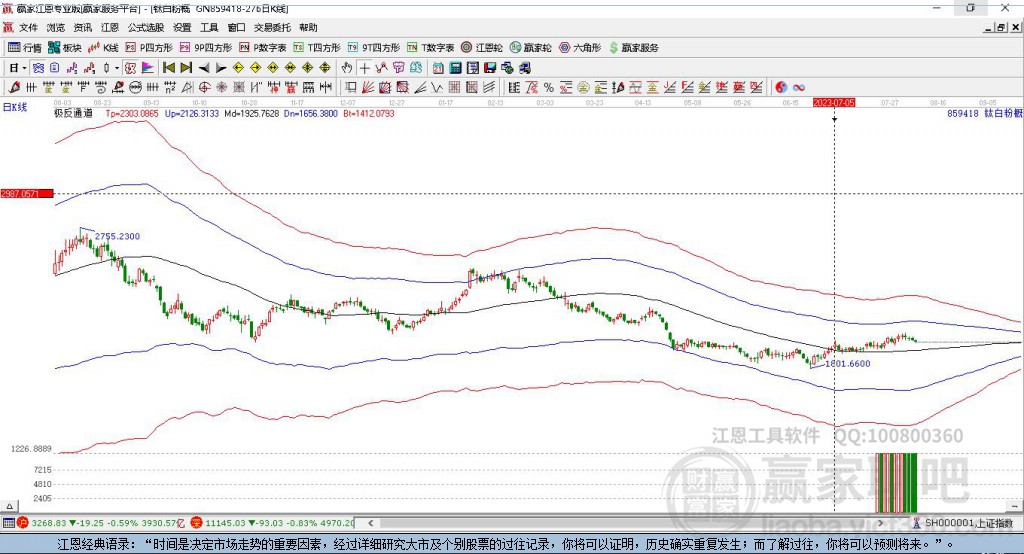
Task: Click the infinity loop icon
Action: [x=799, y=88]
